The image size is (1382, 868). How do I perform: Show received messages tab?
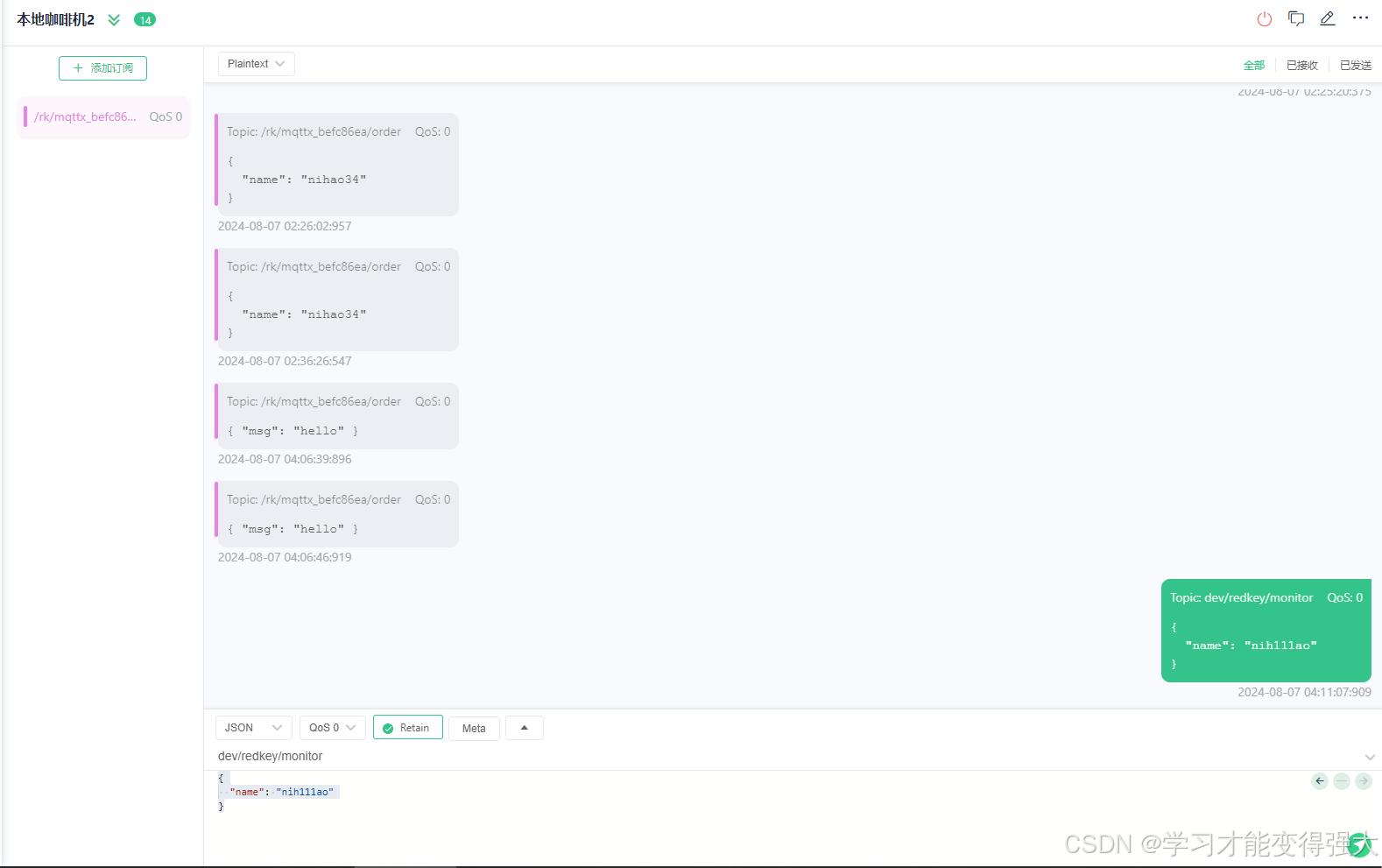(1302, 65)
